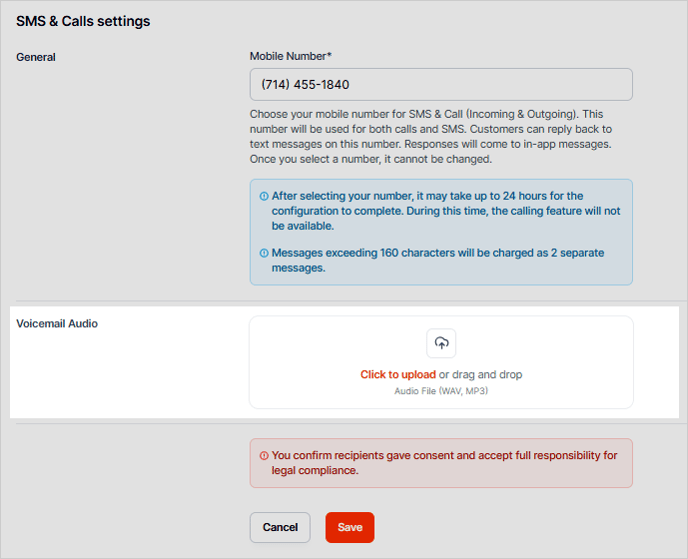Click the "Once you select a number" sentence
This screenshot has height=559, width=688.
(x=370, y=160)
